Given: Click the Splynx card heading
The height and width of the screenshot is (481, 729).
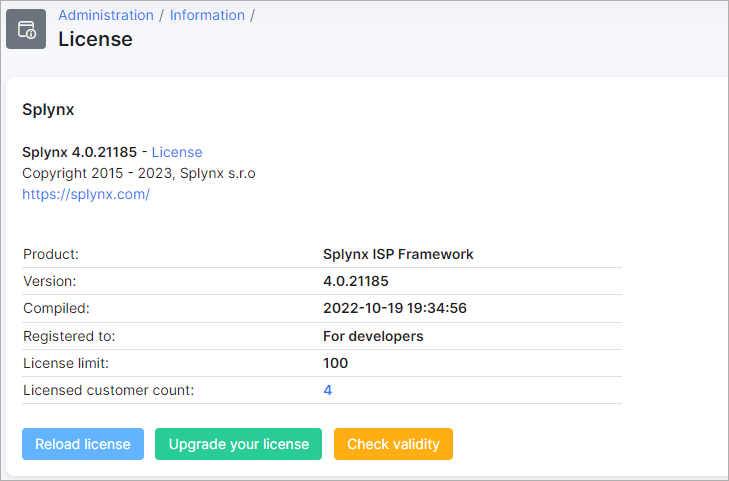Looking at the screenshot, I should point(48,110).
